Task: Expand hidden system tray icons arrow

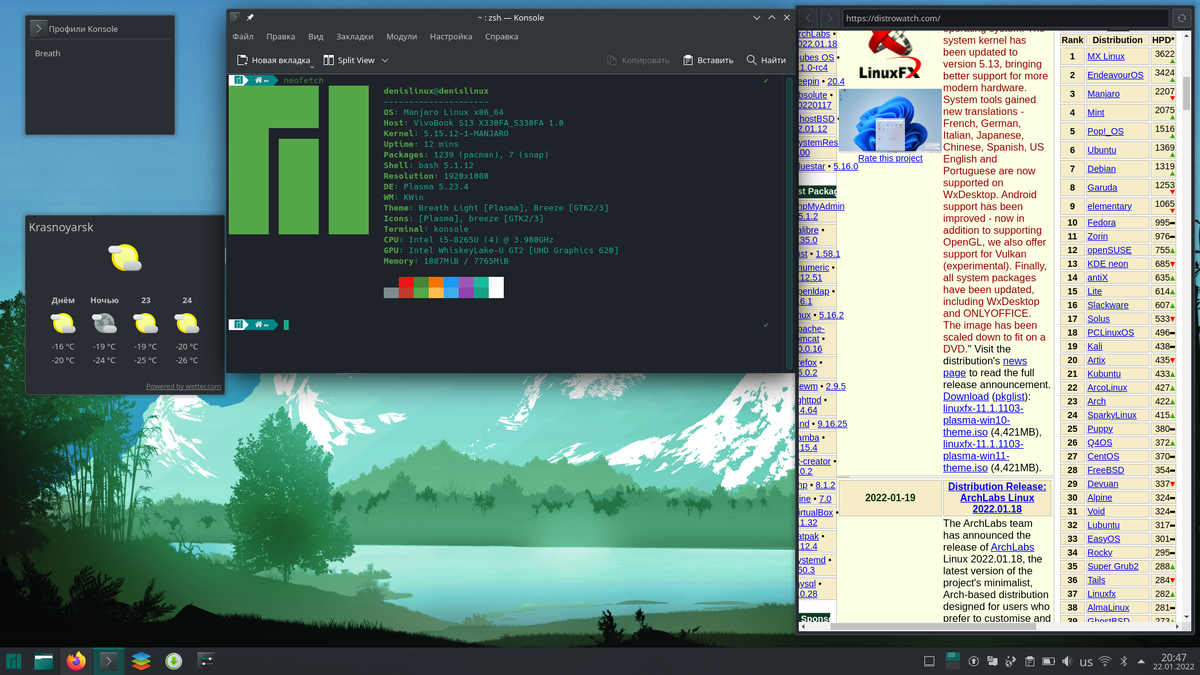Action: (1141, 661)
